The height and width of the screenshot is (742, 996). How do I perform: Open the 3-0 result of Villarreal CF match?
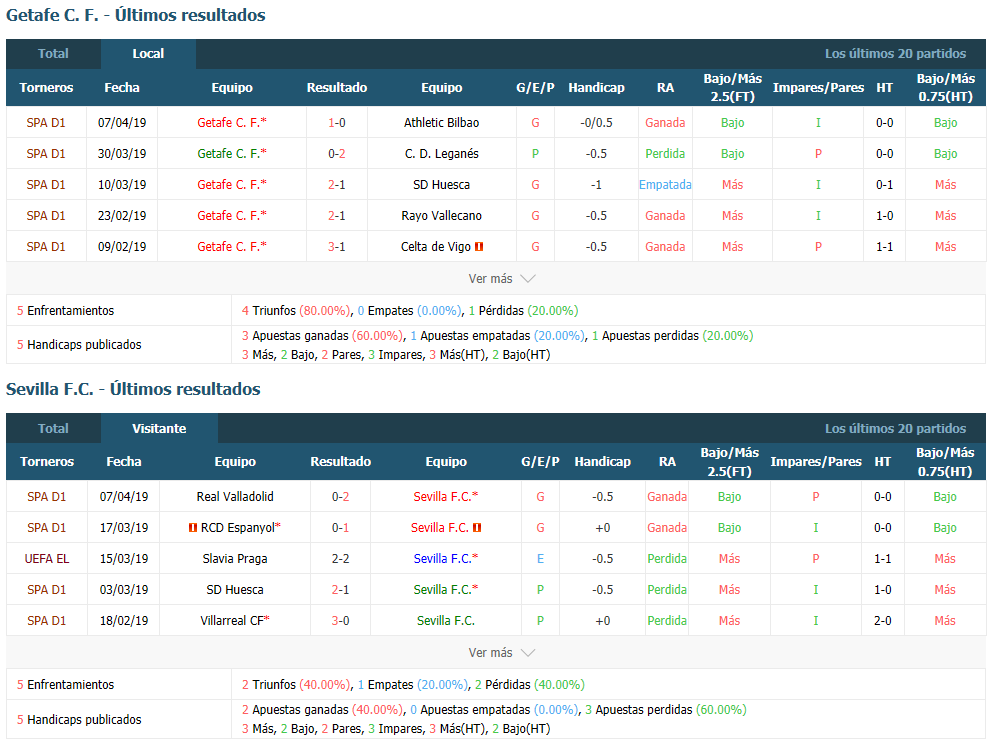pos(340,621)
